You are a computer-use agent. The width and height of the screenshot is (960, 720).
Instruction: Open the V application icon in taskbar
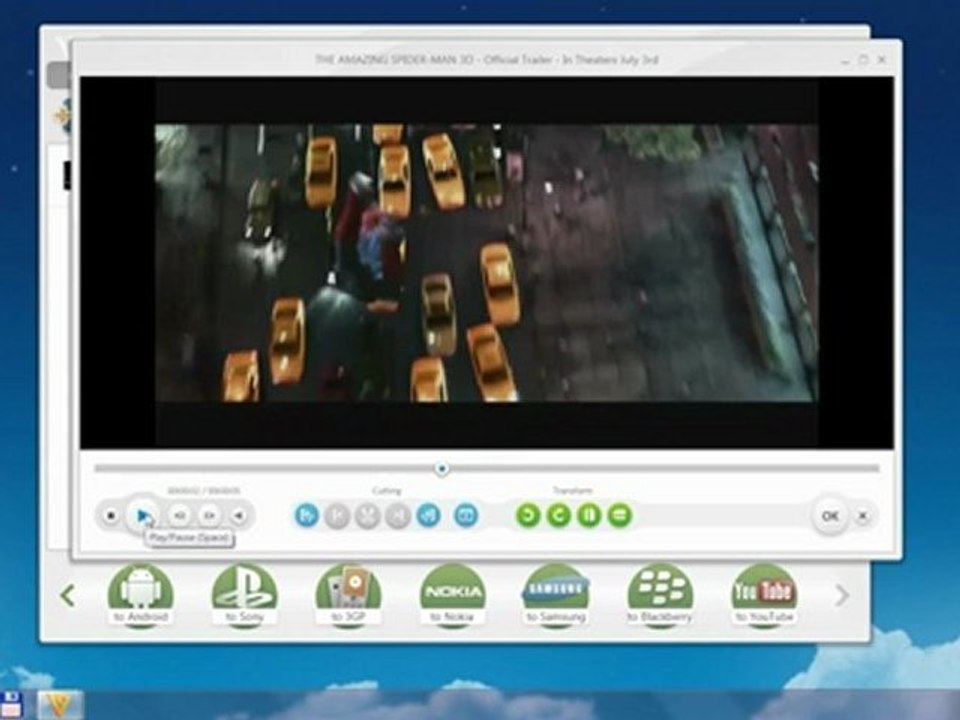point(60,705)
